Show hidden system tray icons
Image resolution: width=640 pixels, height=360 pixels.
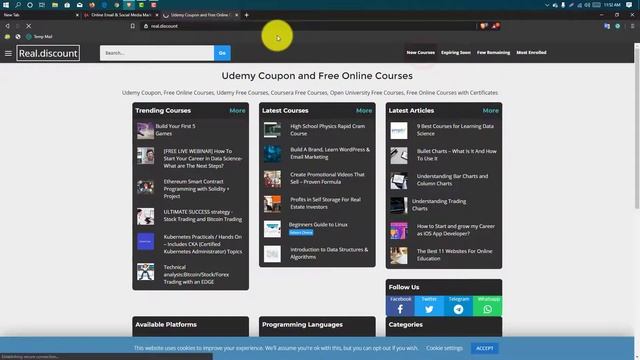pos(547,5)
